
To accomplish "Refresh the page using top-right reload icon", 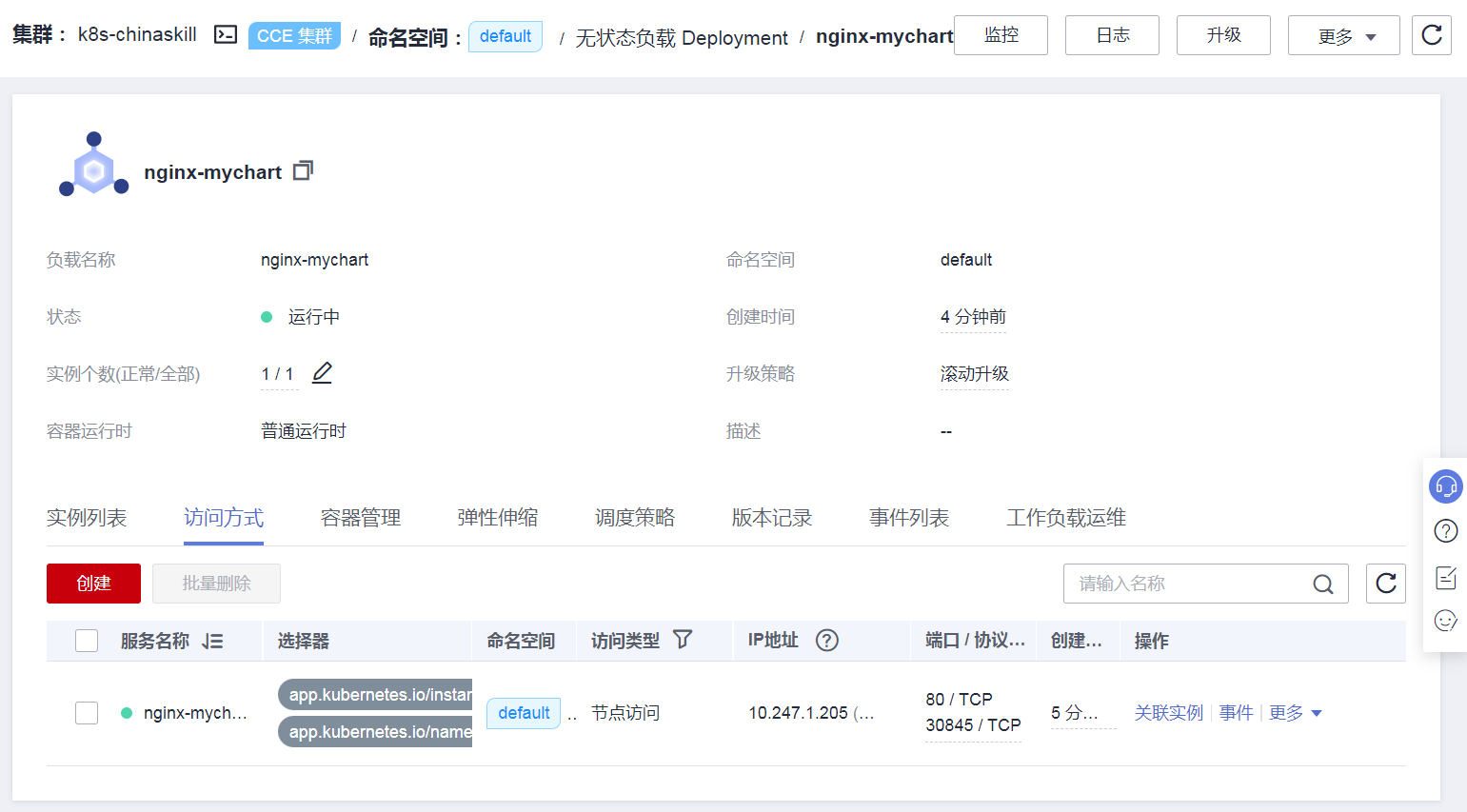I will coord(1431,35).
